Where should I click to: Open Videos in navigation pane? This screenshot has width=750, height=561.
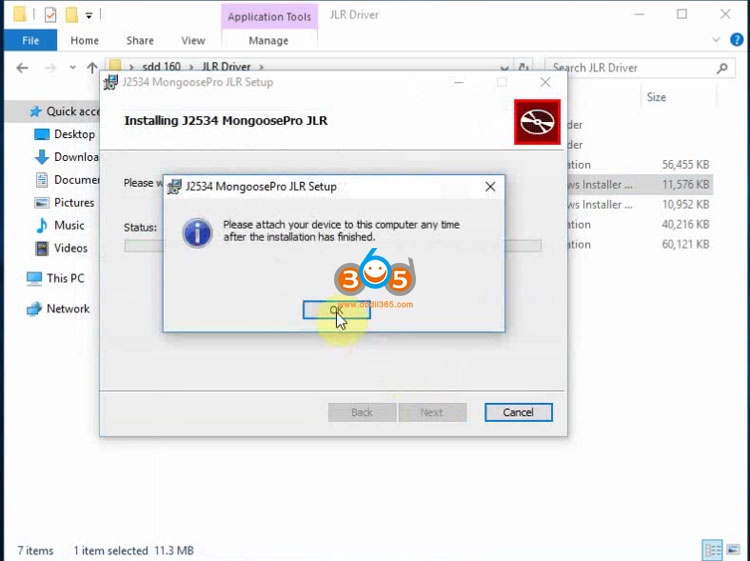pos(62,248)
